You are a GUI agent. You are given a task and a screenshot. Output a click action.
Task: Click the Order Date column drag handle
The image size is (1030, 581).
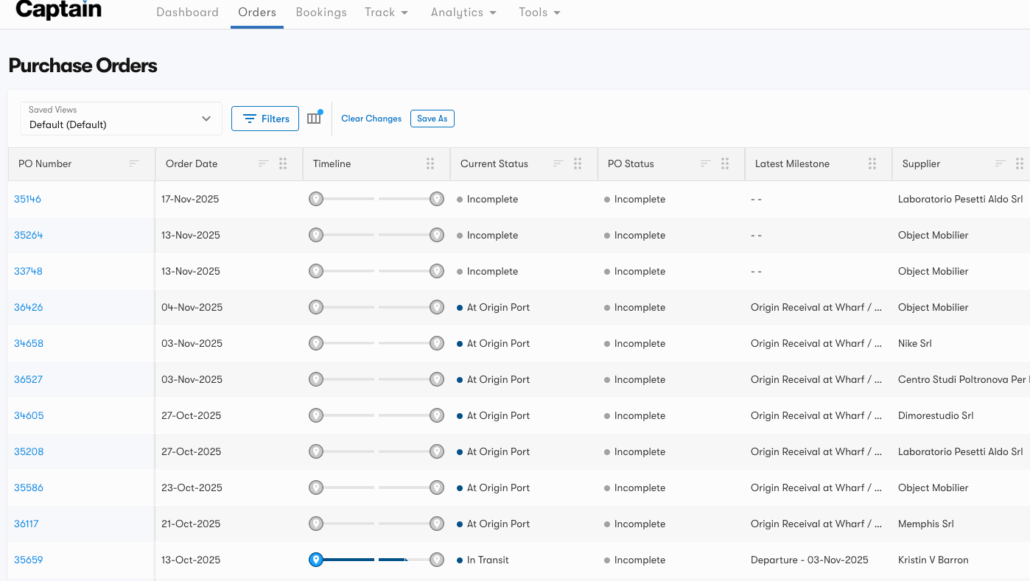(283, 164)
